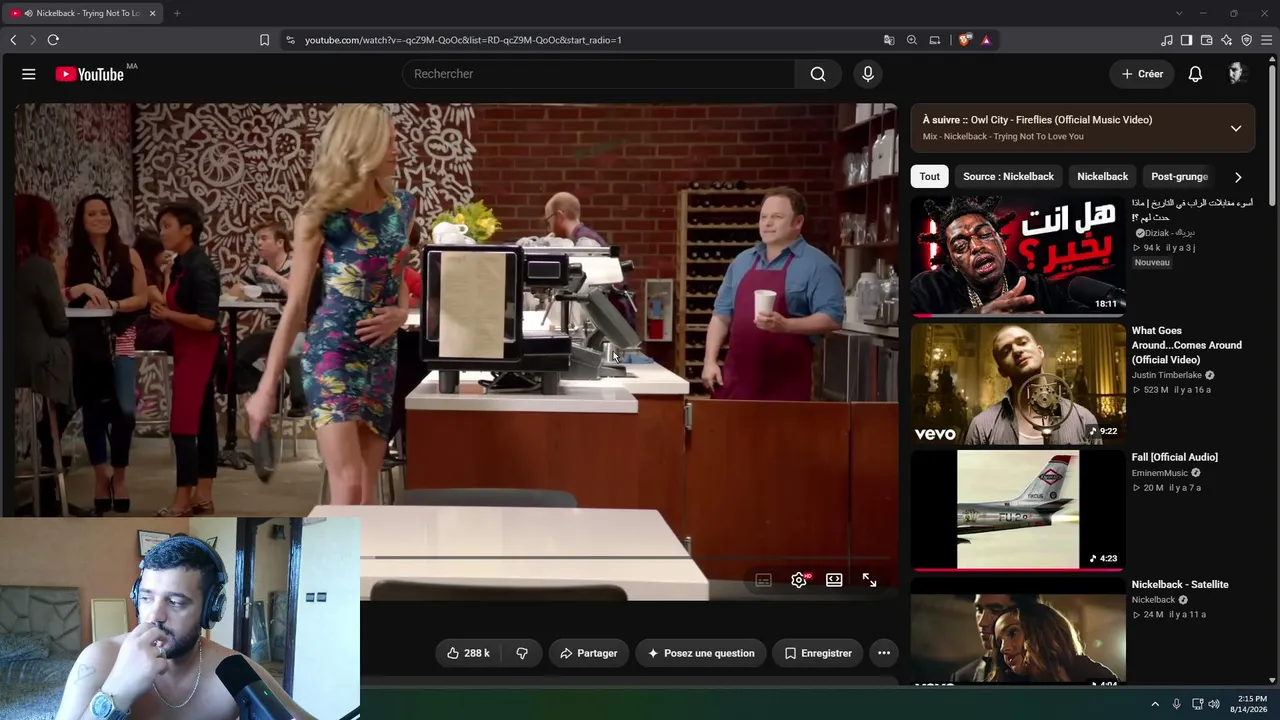
Task: Open volume control in system tray
Action: (1214, 704)
